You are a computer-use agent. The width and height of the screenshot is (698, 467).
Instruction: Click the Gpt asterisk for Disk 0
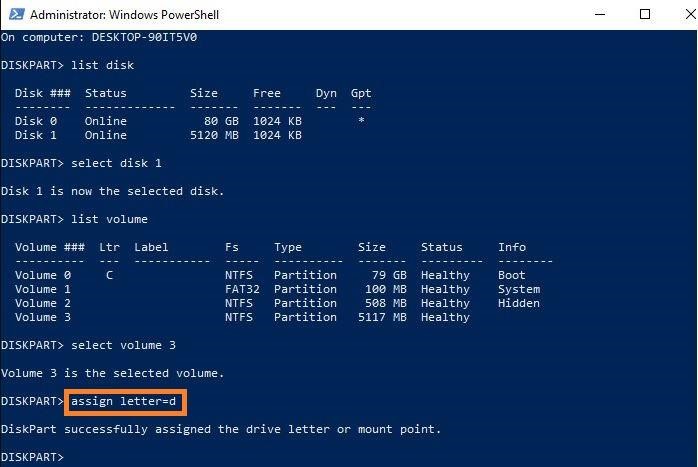(x=361, y=121)
